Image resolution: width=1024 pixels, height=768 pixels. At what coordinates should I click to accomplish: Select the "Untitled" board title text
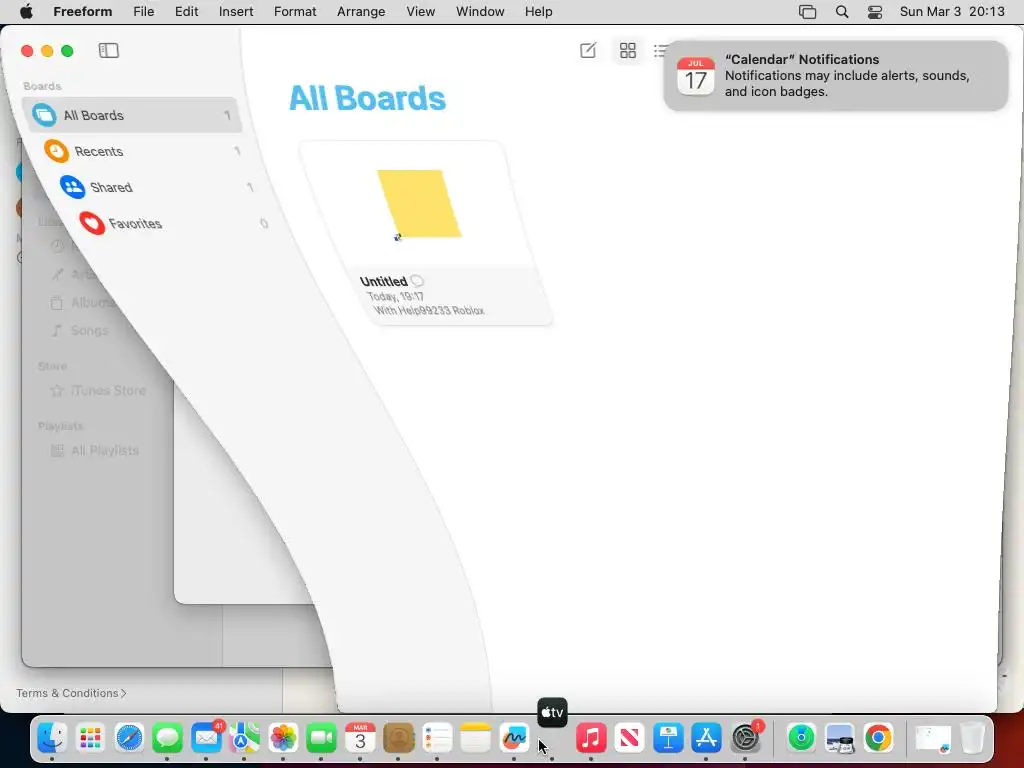click(383, 281)
